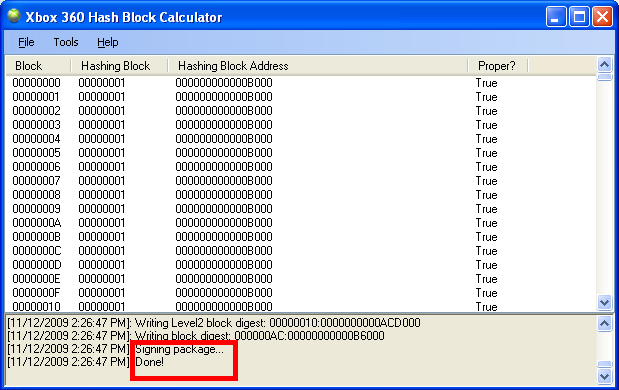619x390 pixels.
Task: Open the Help menu
Action: coord(107,42)
